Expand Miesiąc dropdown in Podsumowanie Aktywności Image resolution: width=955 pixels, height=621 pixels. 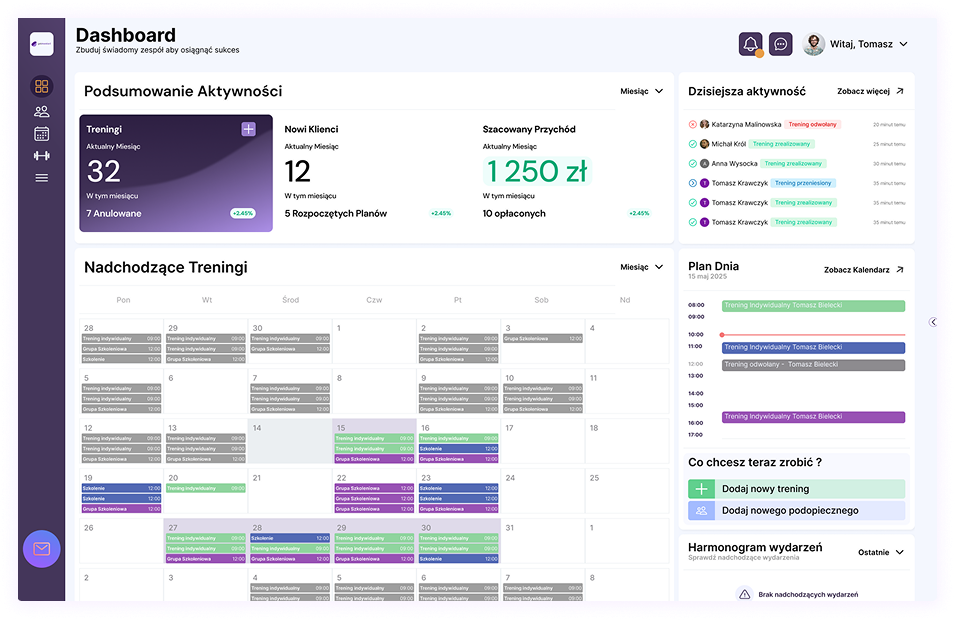point(641,91)
